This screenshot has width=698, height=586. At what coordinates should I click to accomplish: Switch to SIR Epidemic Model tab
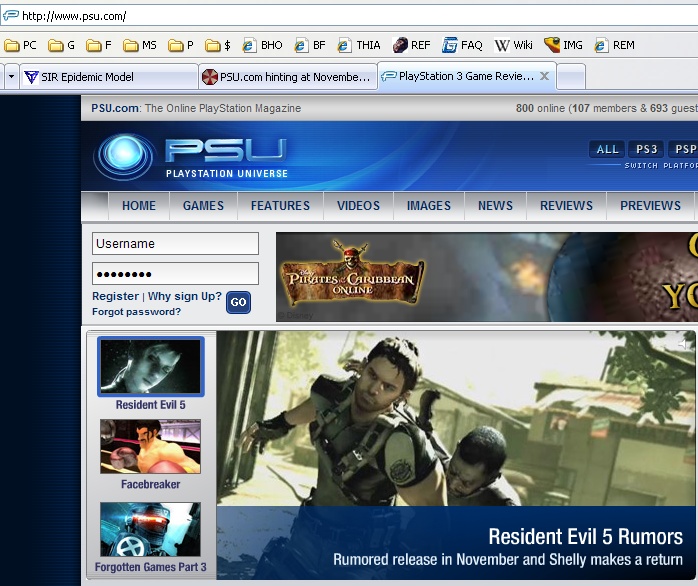(108, 77)
